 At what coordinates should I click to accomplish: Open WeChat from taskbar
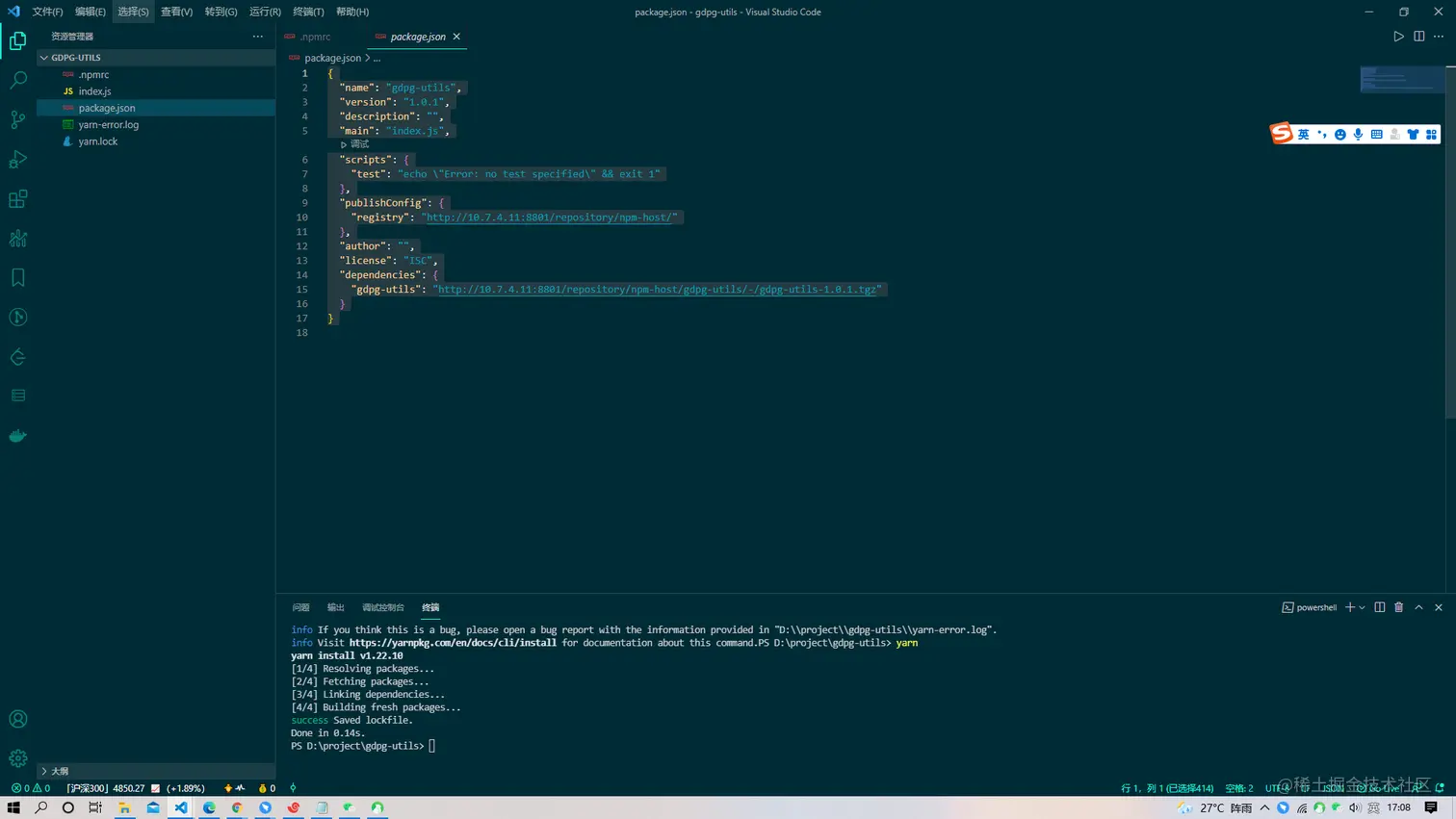click(x=350, y=807)
